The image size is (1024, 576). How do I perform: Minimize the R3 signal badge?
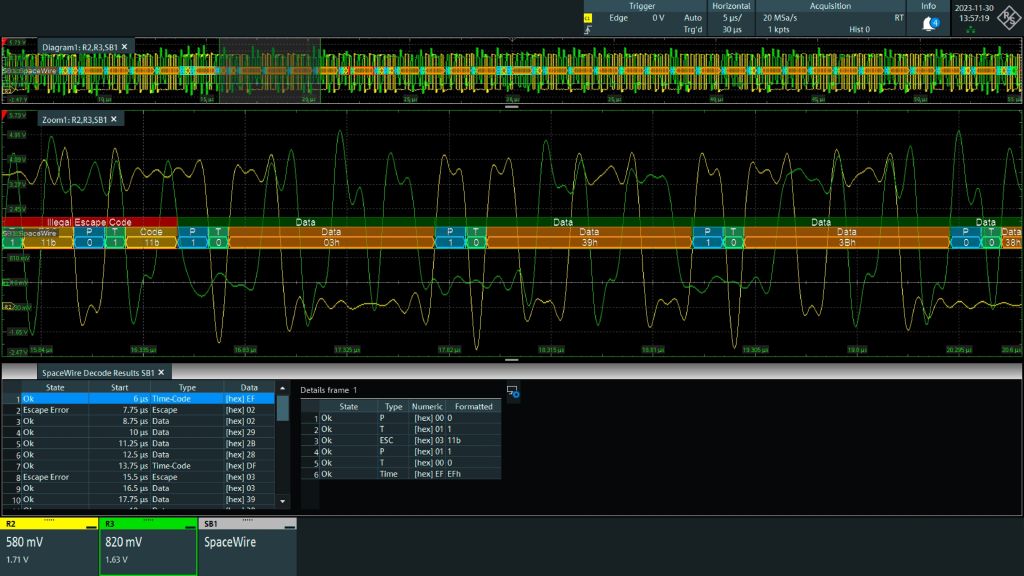190,526
